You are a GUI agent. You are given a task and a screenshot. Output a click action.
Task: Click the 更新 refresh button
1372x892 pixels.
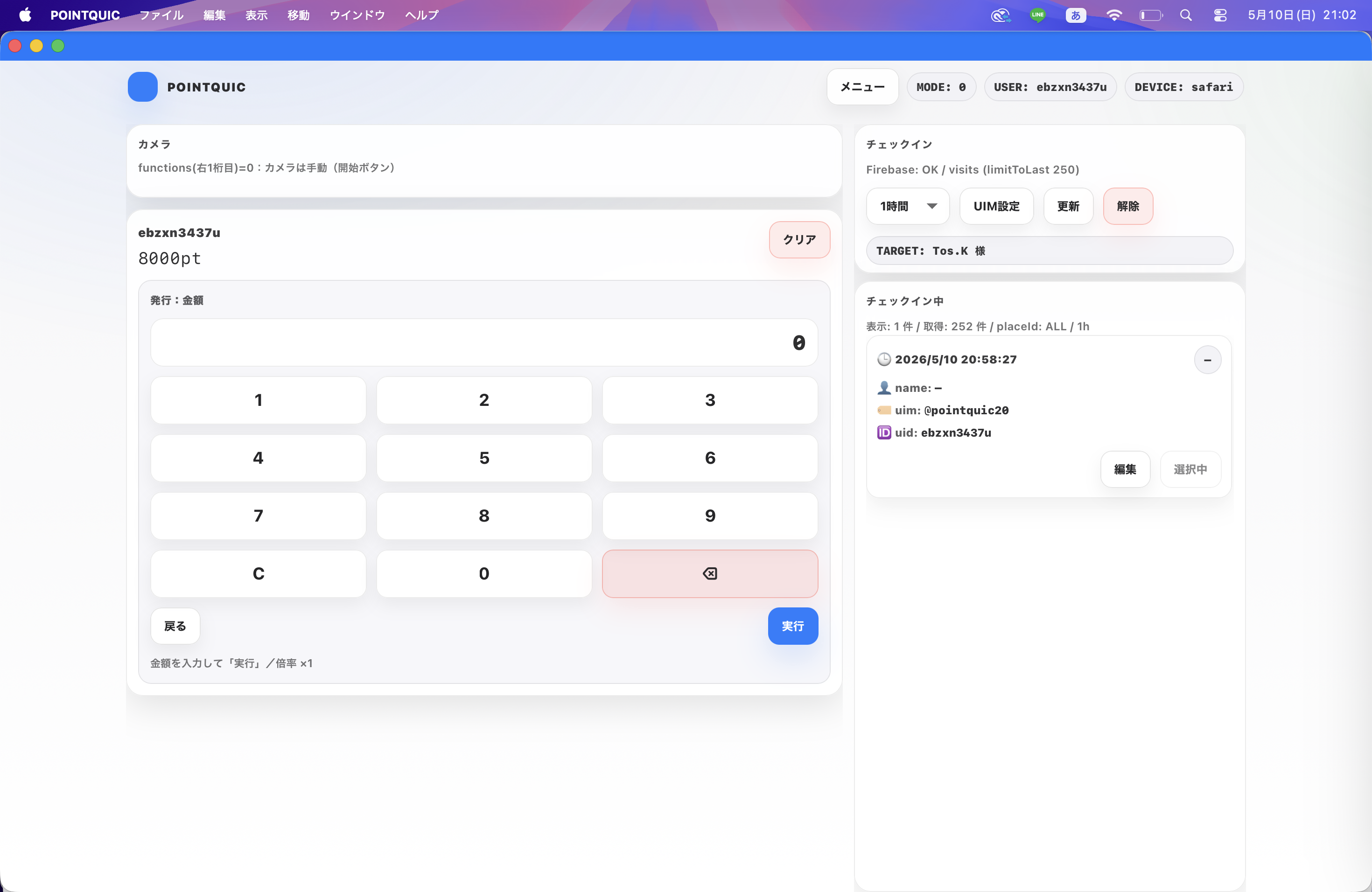1068,206
